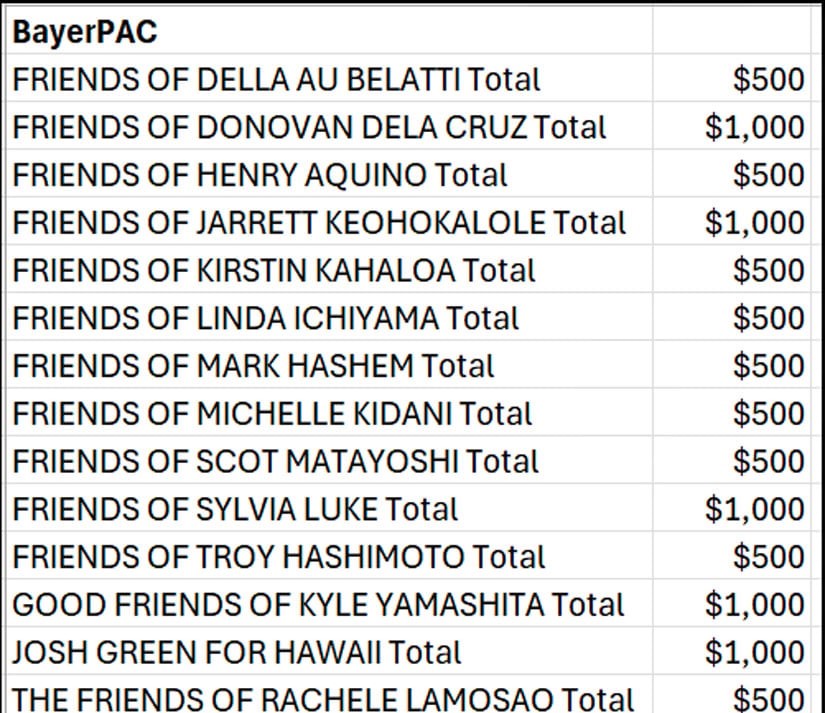The image size is (825, 713).
Task: Click the Friends of Troy Hashimoto Total cell
Action: pos(279,556)
